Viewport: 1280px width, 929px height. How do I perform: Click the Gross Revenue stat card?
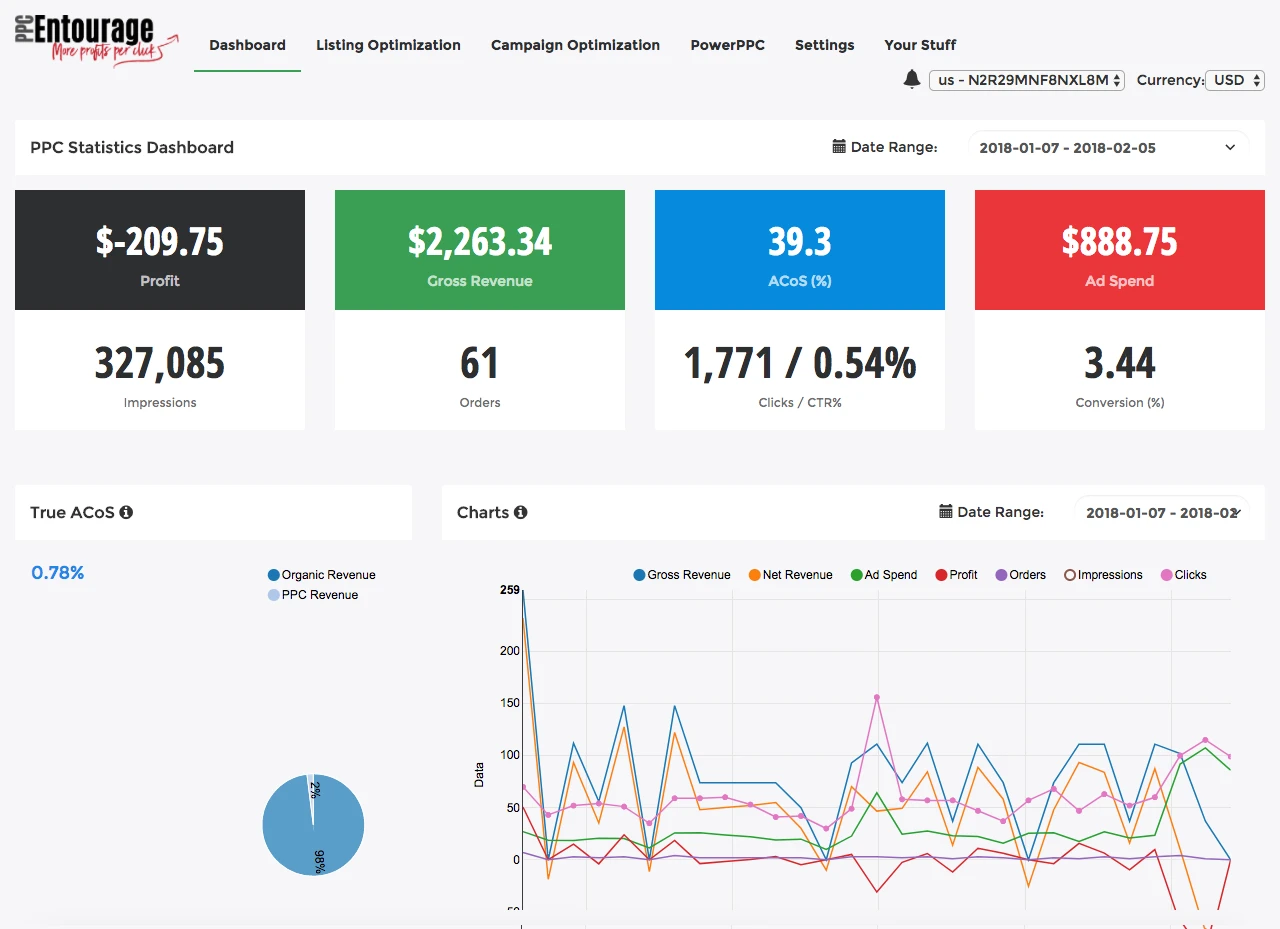[x=480, y=250]
